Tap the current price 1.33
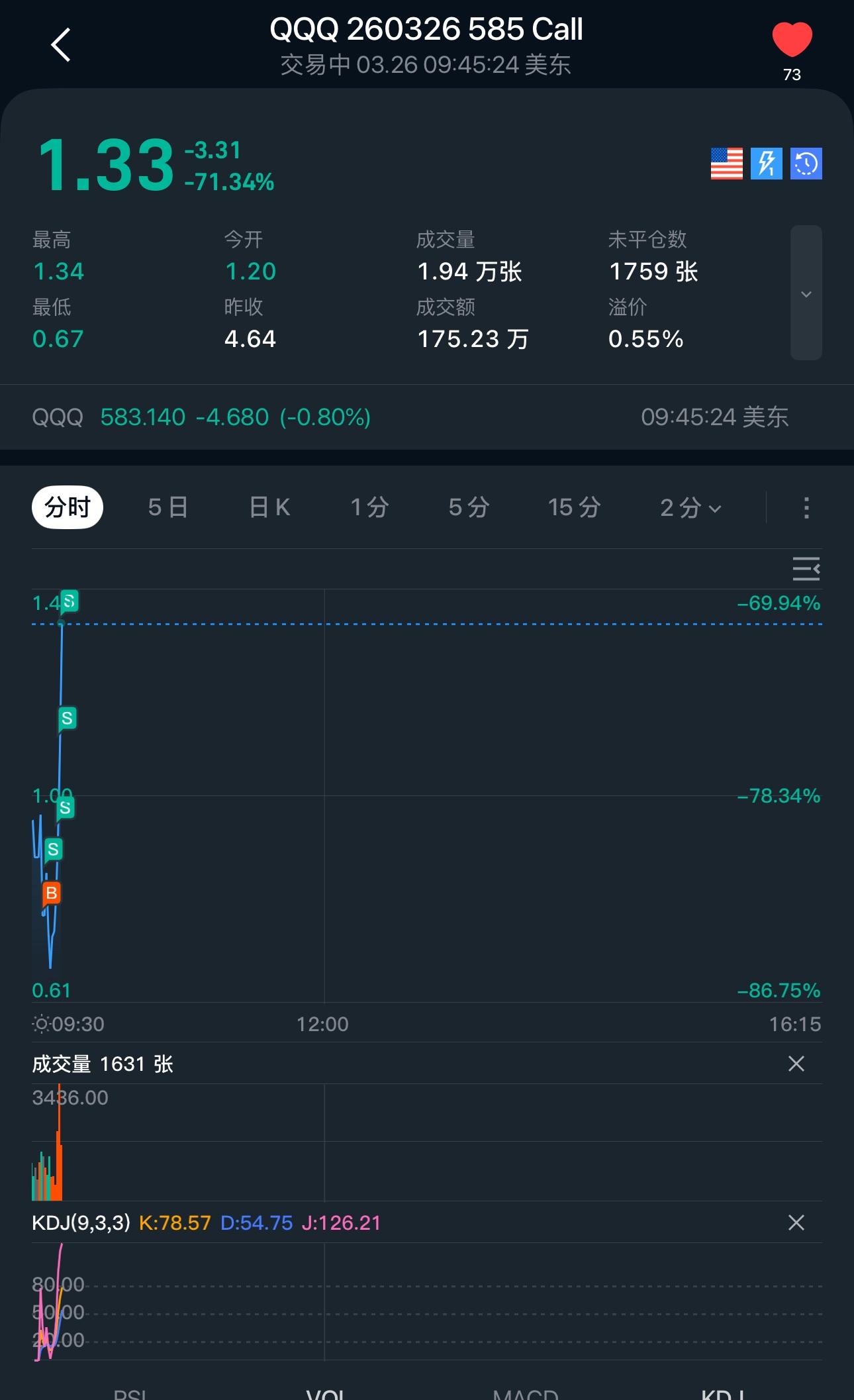 pos(106,166)
